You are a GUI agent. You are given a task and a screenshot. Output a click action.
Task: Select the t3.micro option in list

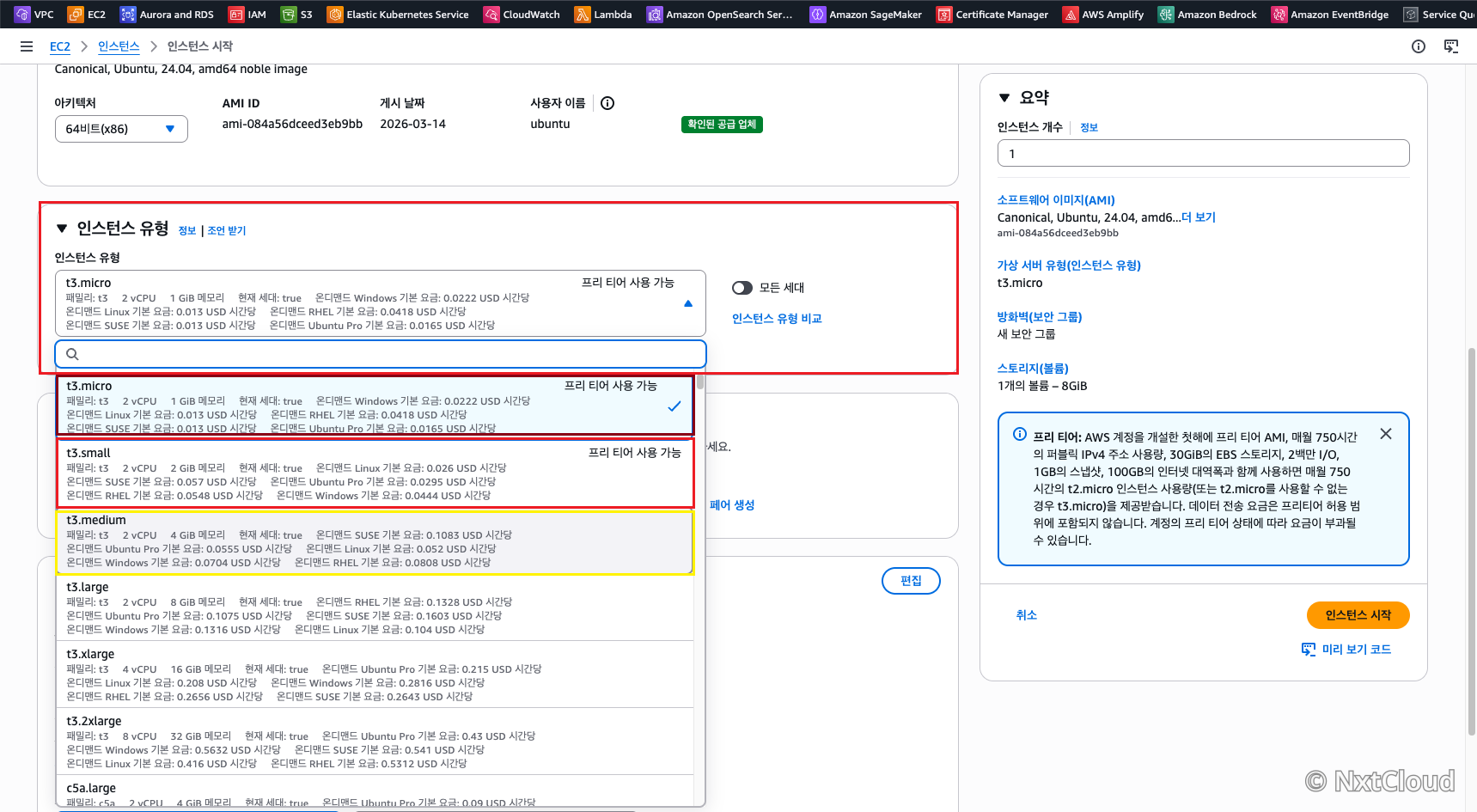(375, 406)
